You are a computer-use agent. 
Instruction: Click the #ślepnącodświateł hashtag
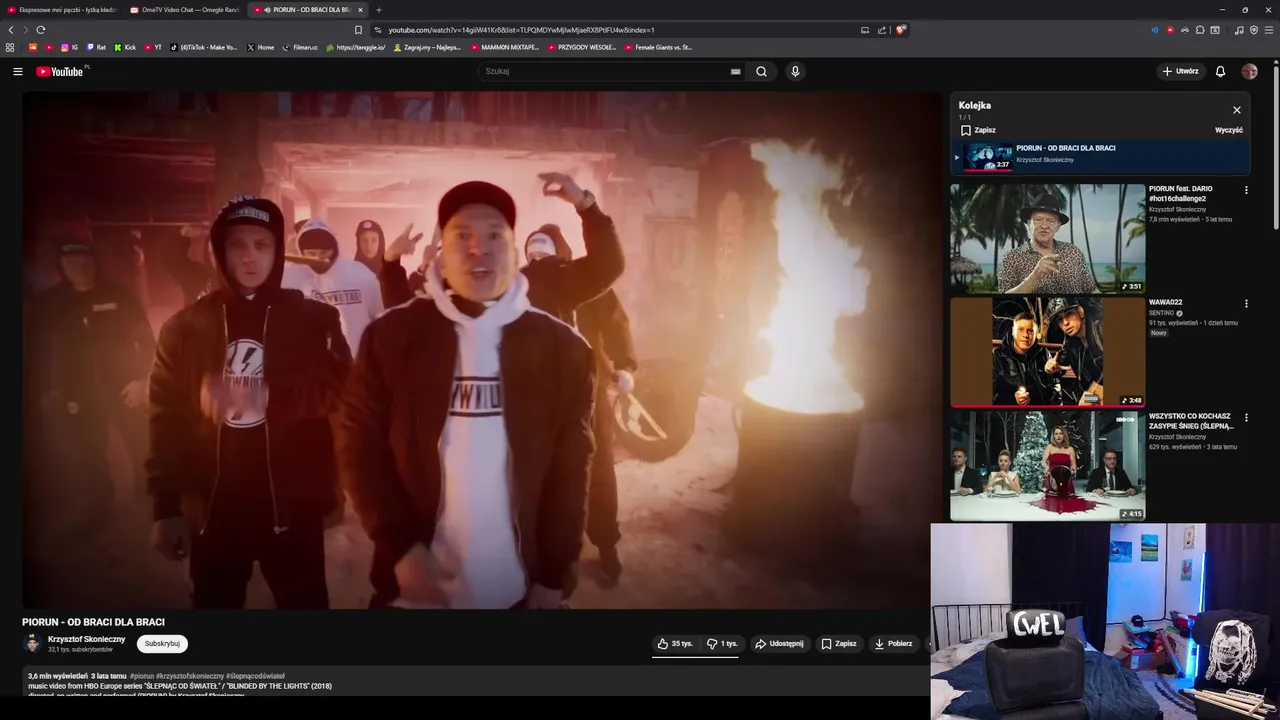255,676
